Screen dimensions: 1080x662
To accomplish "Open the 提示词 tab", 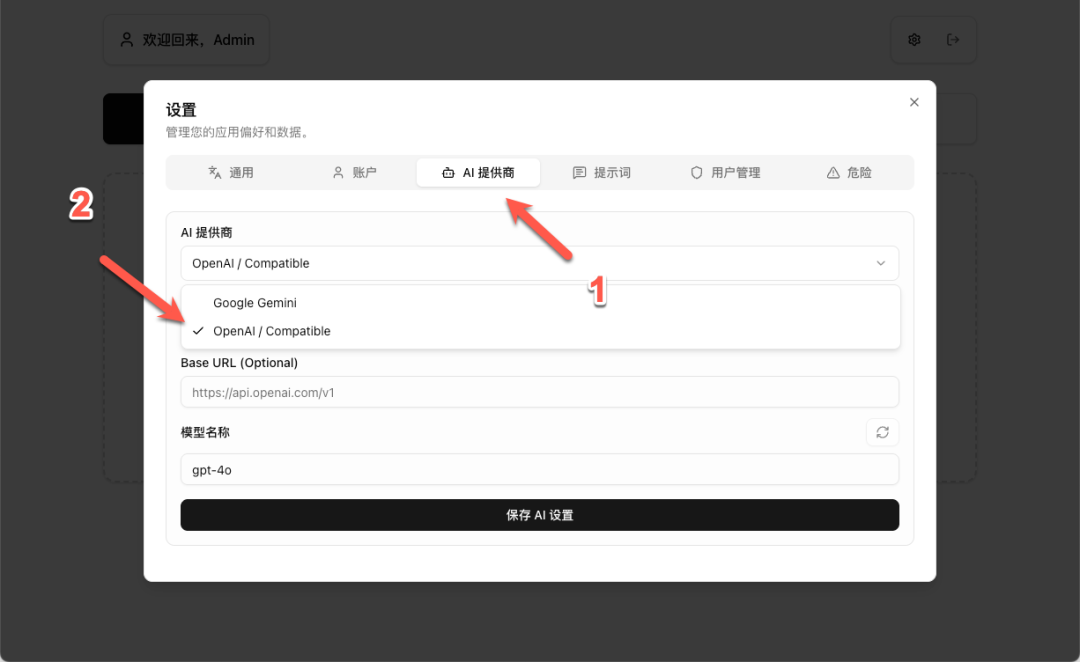I will point(602,173).
